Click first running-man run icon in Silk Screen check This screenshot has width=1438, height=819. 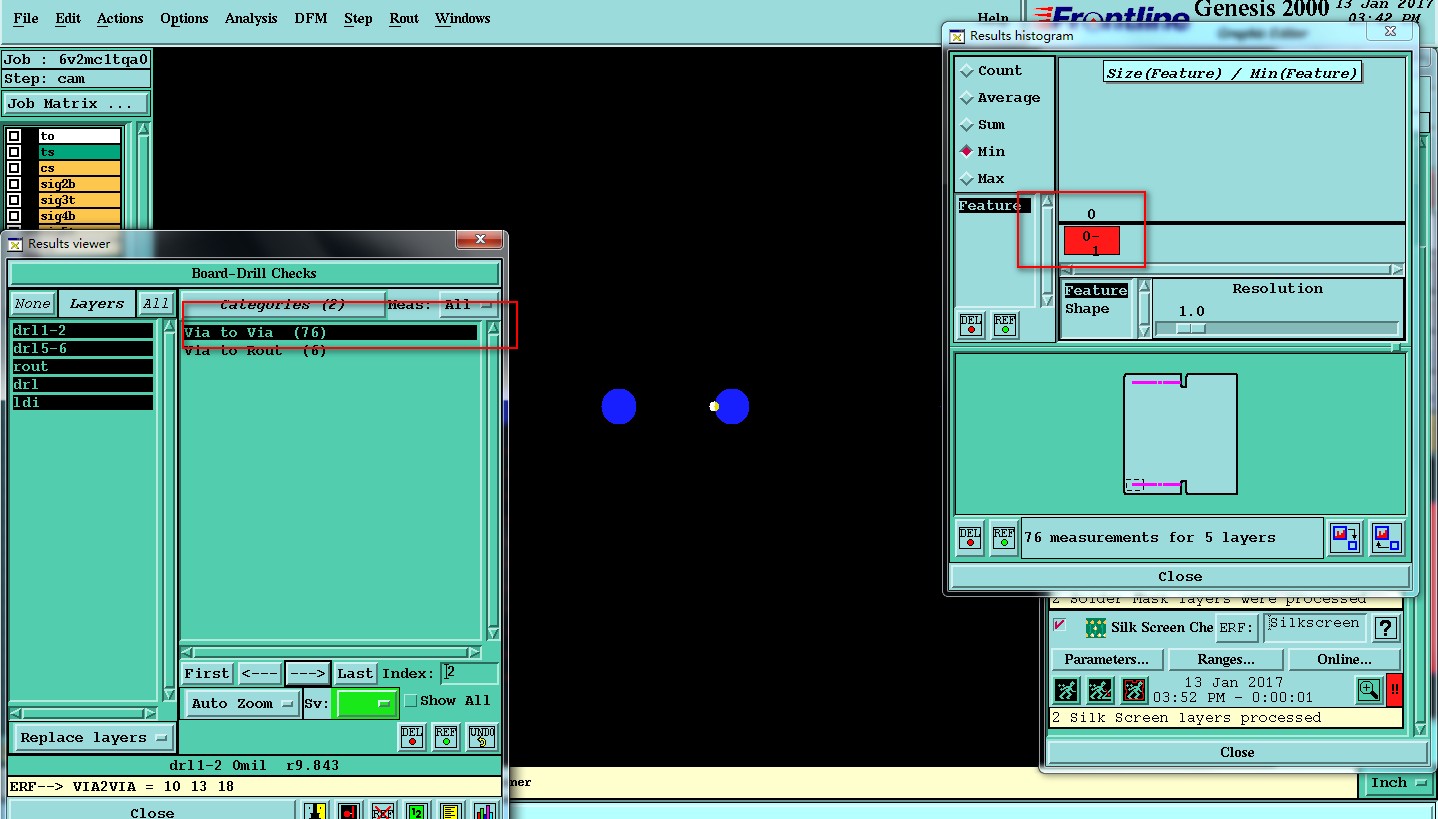pos(1066,690)
